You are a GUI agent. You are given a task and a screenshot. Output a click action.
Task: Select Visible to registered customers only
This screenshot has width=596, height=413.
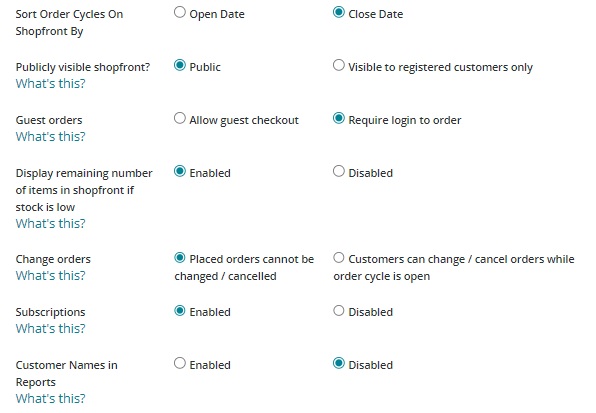tap(339, 65)
